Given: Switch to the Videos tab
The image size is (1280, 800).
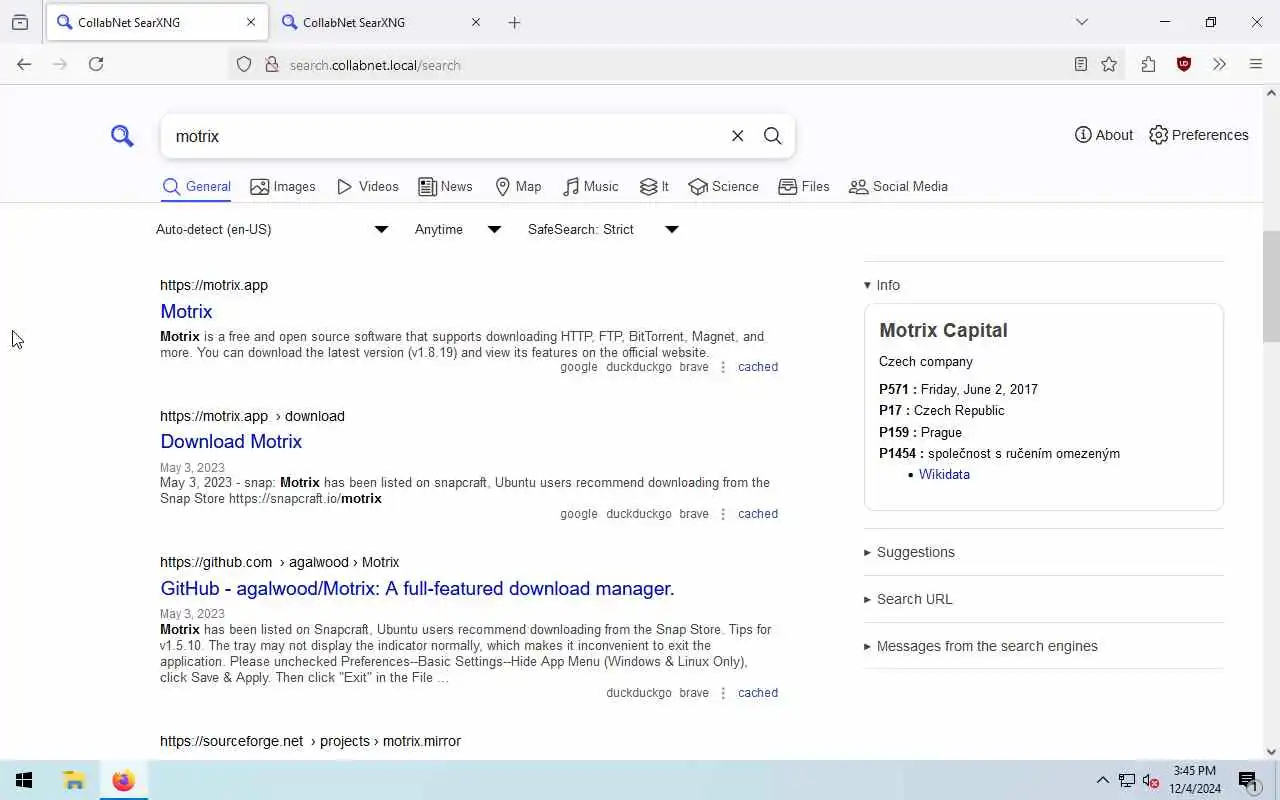Looking at the screenshot, I should [367, 186].
